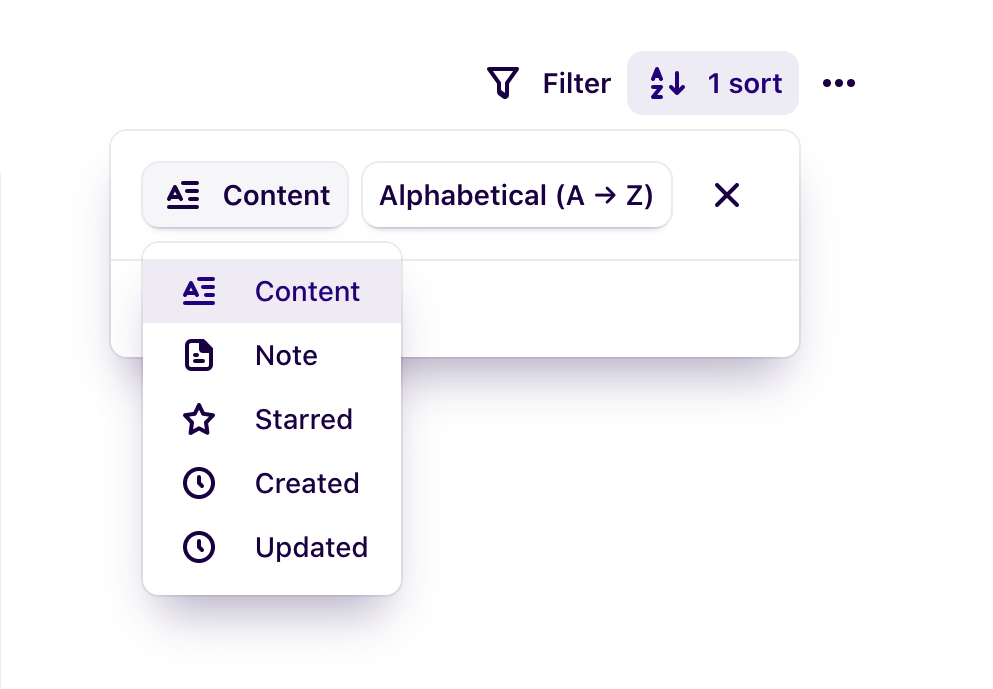Click the text icon in Content dropdown button
Image resolution: width=993 pixels, height=689 pixels.
coord(183,195)
